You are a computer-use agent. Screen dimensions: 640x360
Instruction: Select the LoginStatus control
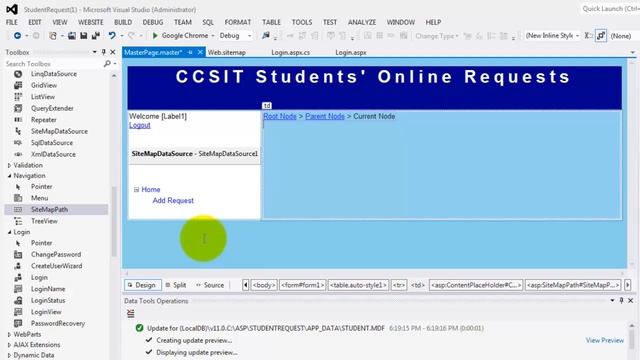pos(48,300)
